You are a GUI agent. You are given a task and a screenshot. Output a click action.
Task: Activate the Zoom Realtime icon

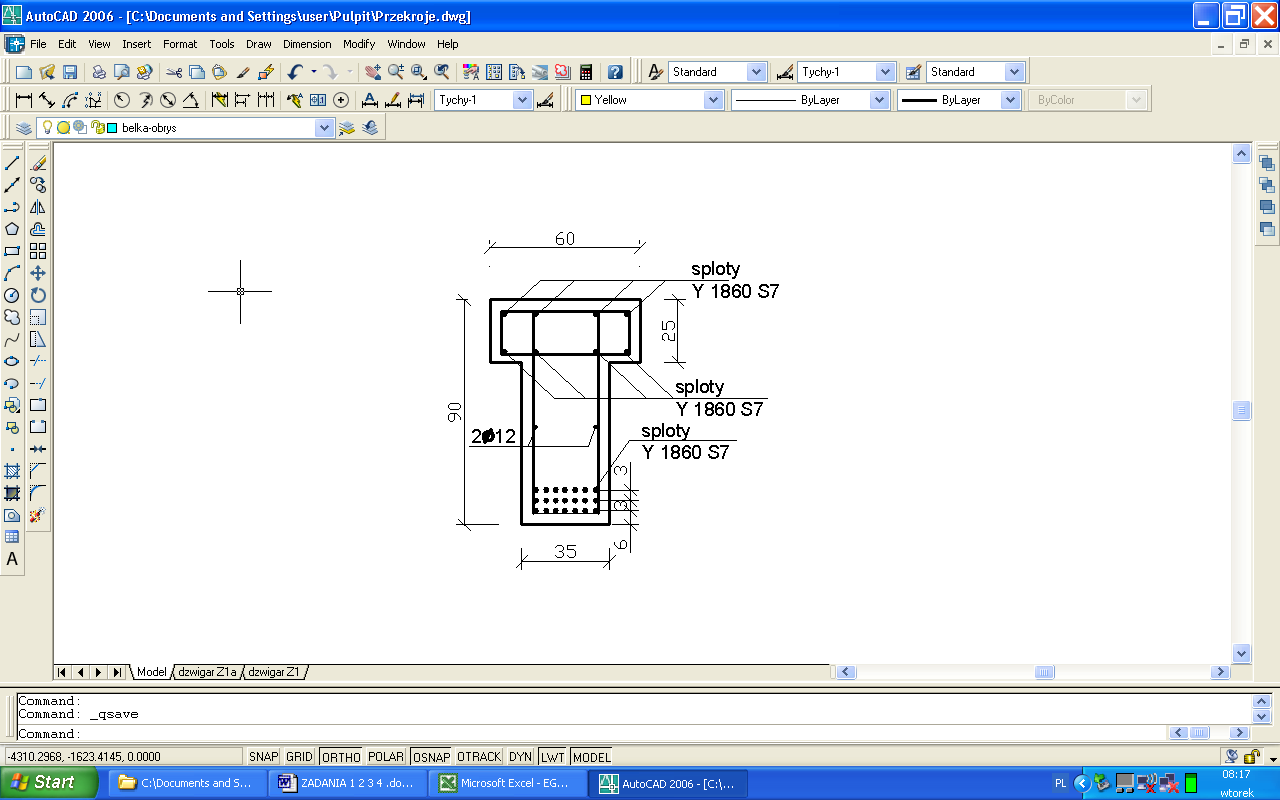[396, 72]
